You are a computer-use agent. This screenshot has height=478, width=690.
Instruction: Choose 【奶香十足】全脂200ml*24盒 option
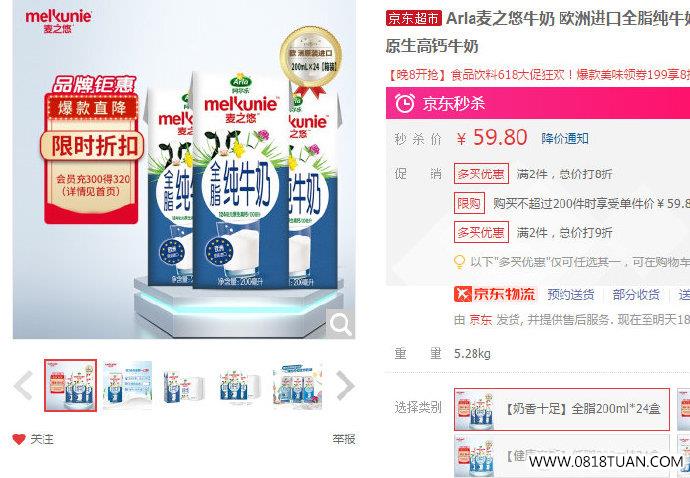point(562,409)
